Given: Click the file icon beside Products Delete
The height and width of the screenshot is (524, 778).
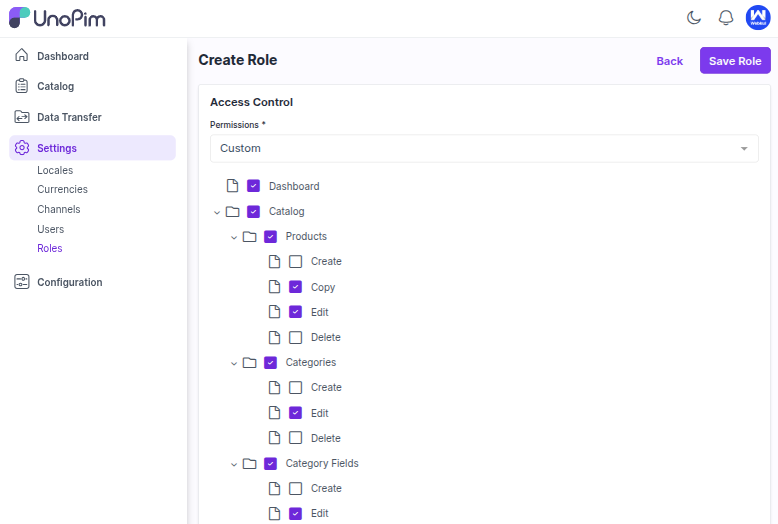Looking at the screenshot, I should [x=274, y=337].
